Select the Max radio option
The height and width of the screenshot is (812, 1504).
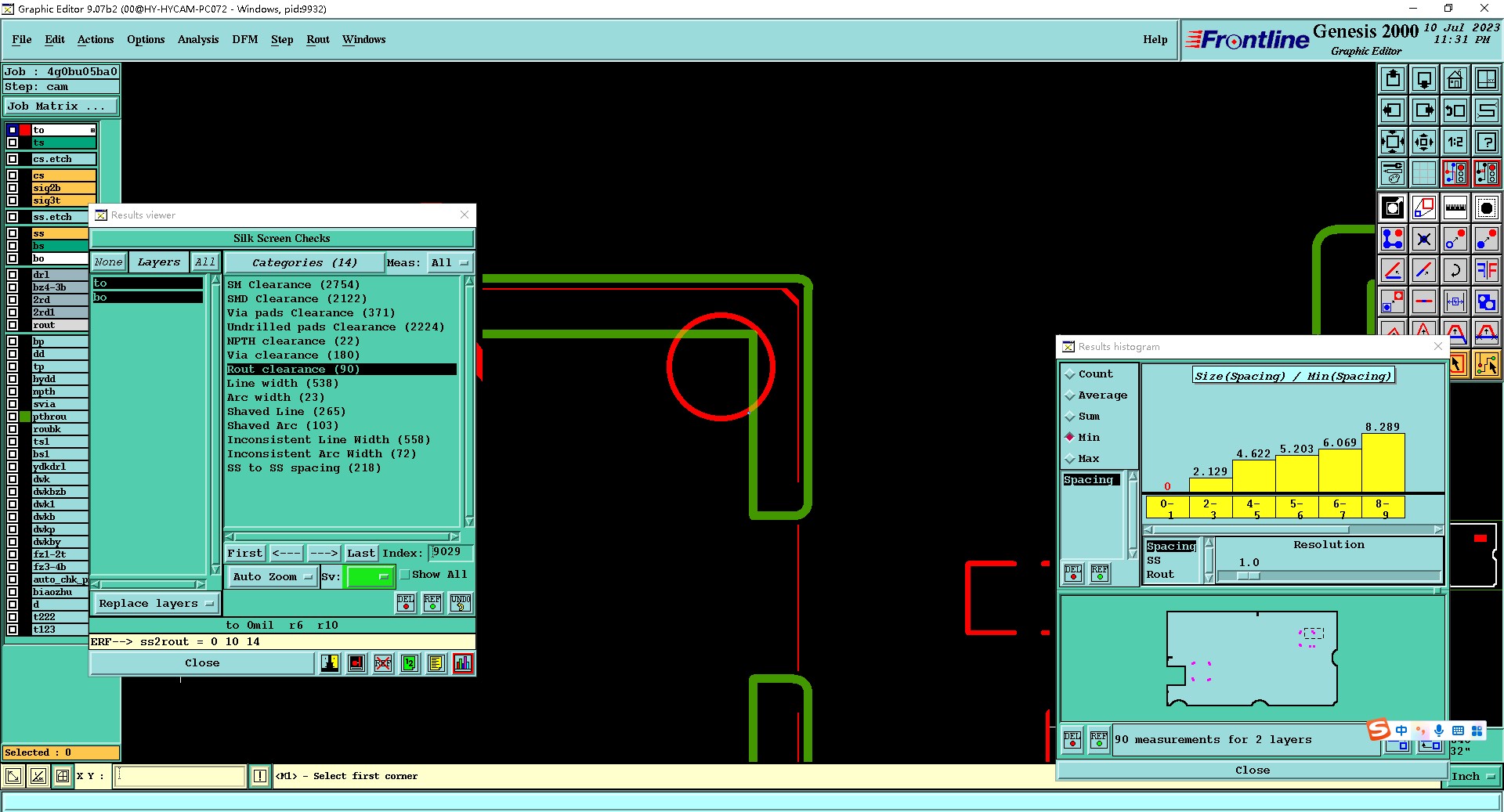1083,459
